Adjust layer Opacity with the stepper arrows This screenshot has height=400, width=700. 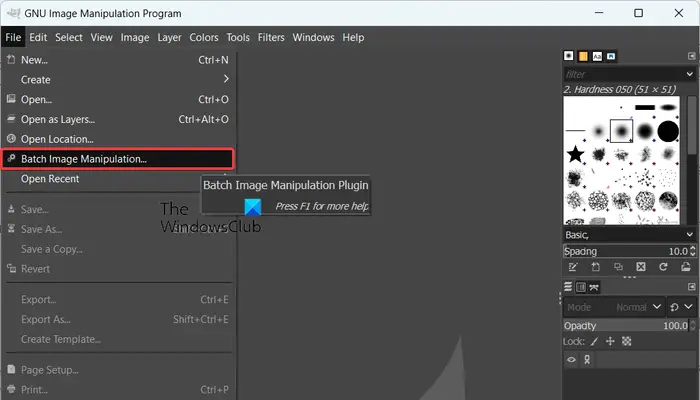692,326
